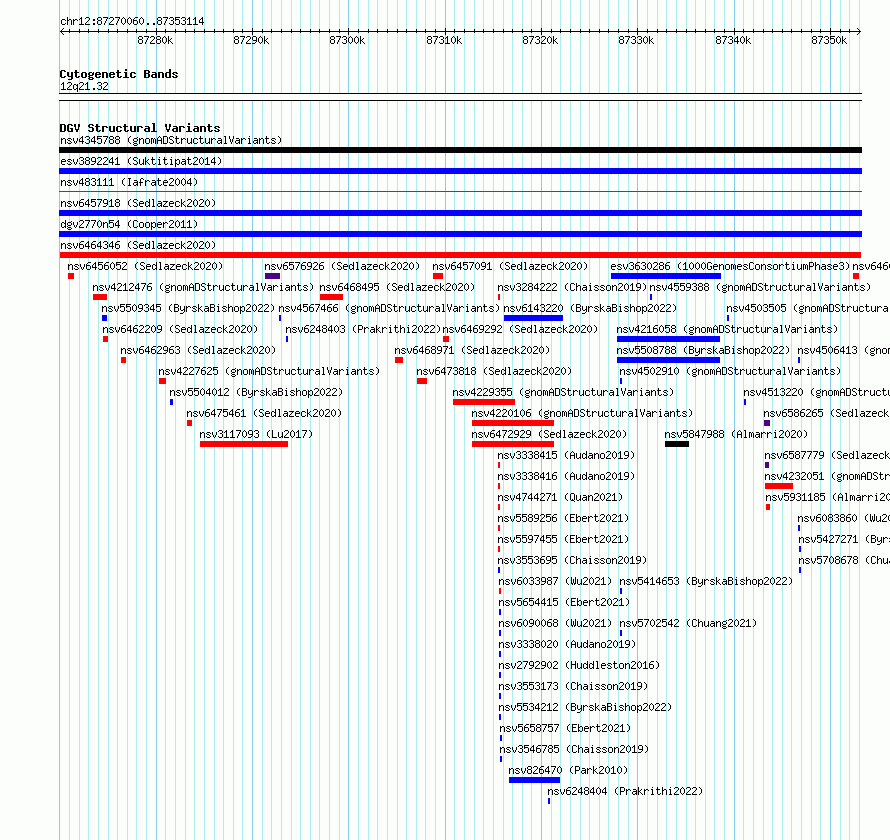This screenshot has height=840, width=890.
Task: Click the red nsv4232051 variant bar
Action: click(x=779, y=486)
